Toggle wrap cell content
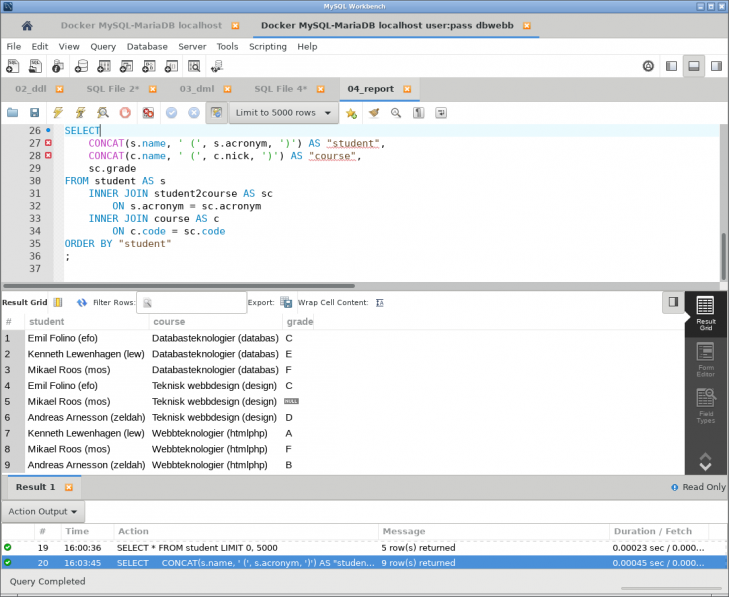The image size is (729, 597). click(380, 303)
